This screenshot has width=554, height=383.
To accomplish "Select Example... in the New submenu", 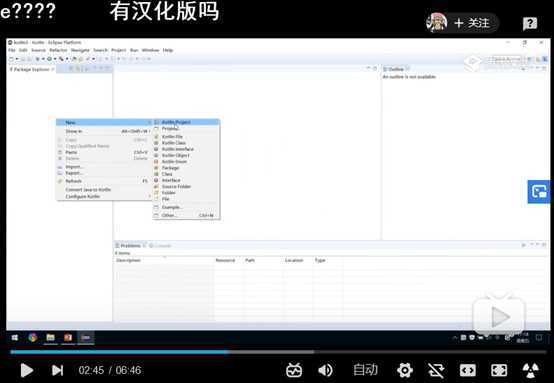I will click(x=186, y=207).
